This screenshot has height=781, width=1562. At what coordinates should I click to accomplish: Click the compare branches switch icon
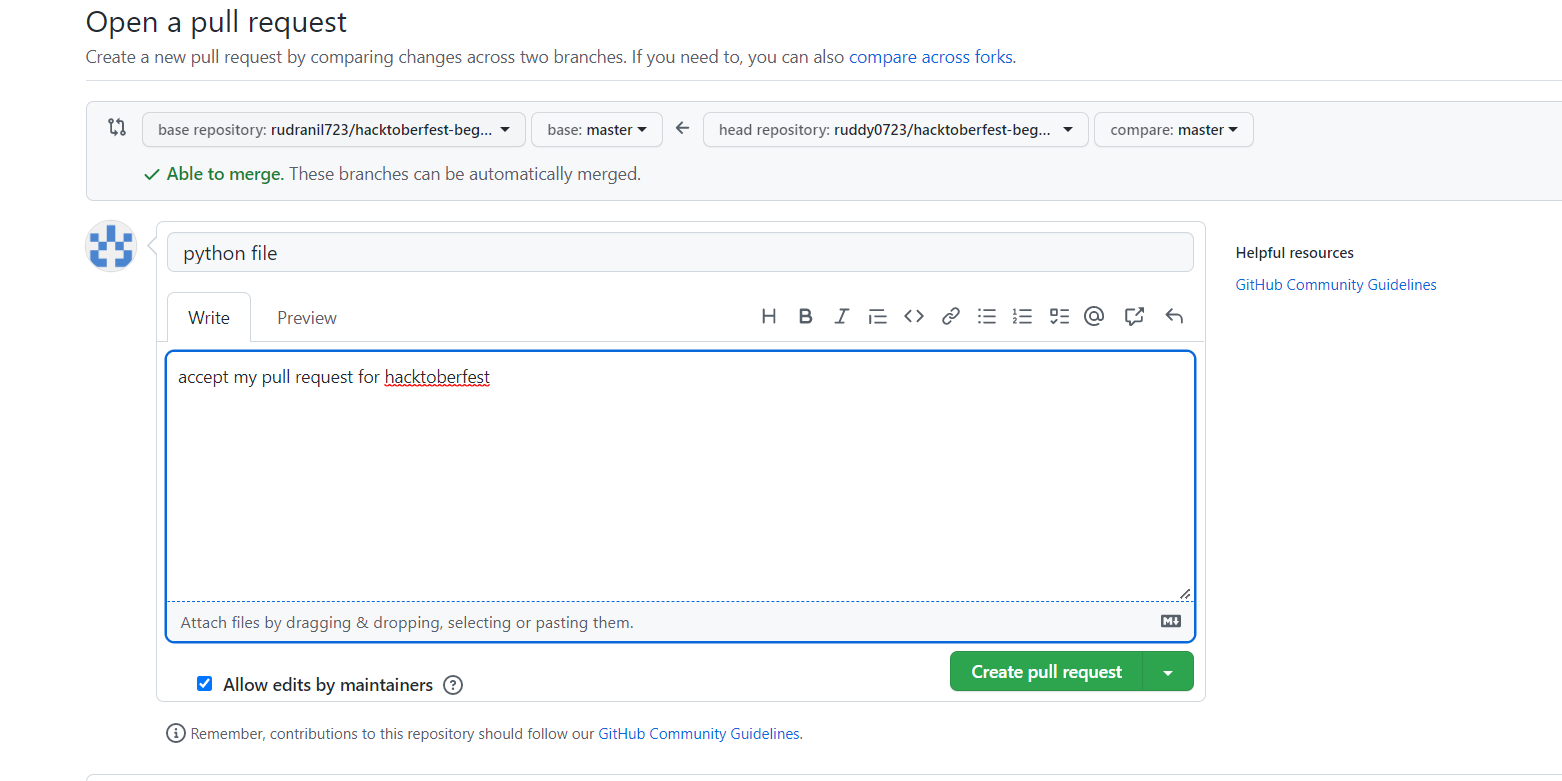[x=117, y=127]
